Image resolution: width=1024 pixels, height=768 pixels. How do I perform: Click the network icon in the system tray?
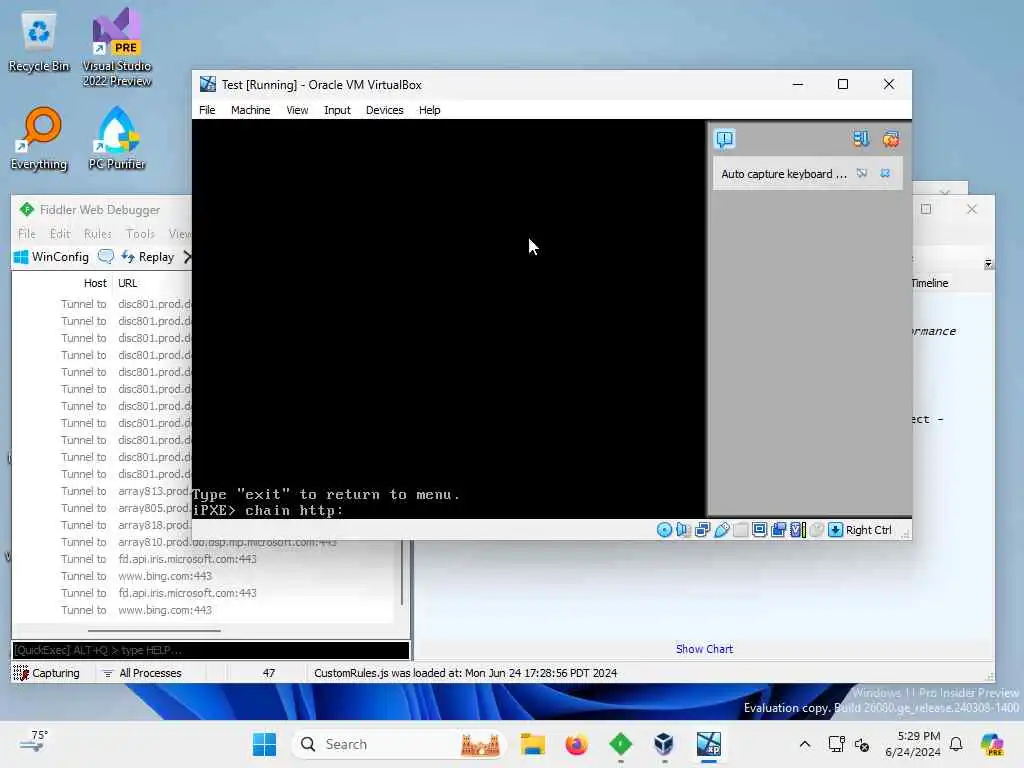point(837,744)
